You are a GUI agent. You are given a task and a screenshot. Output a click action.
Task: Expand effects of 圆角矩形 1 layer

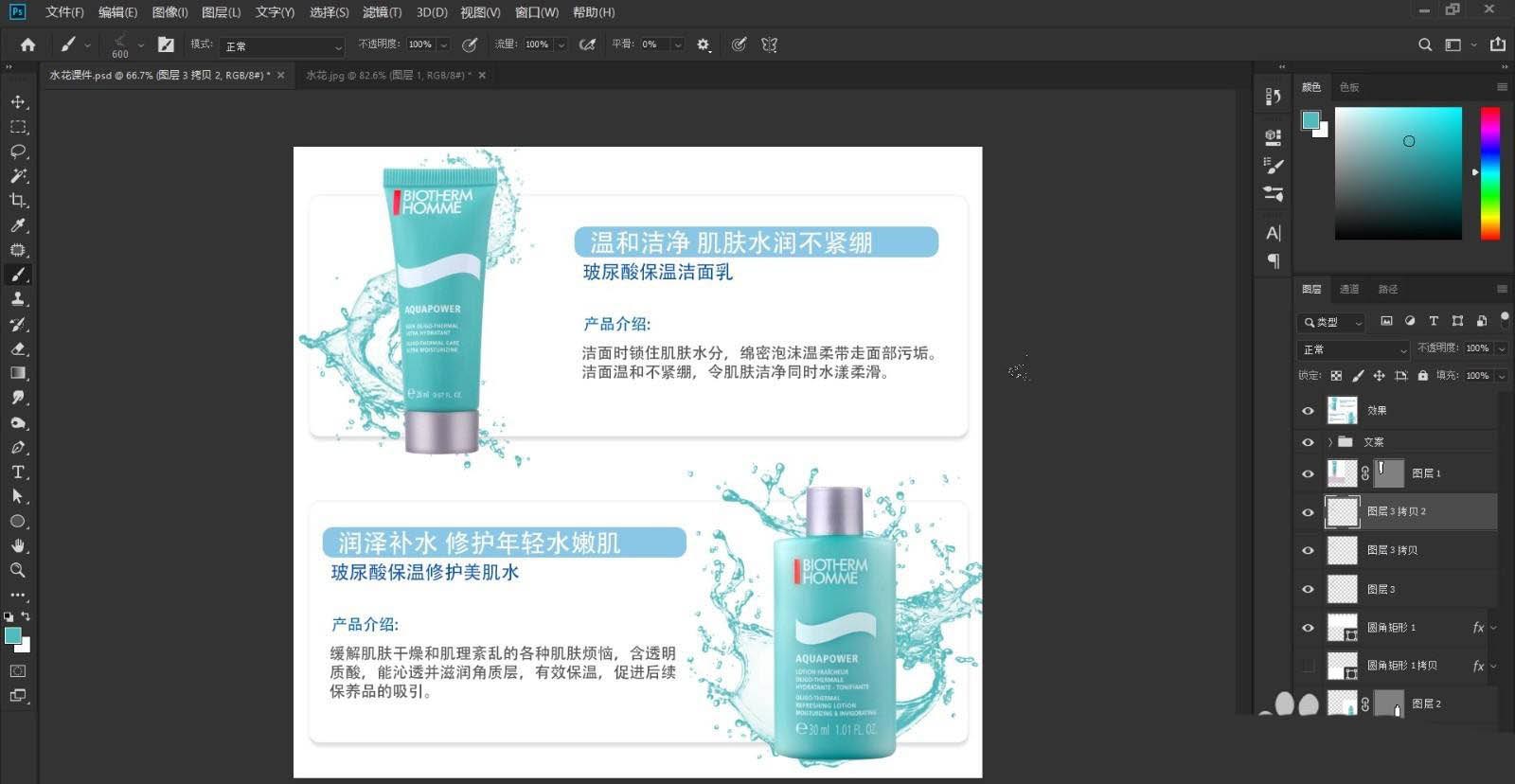1494,627
